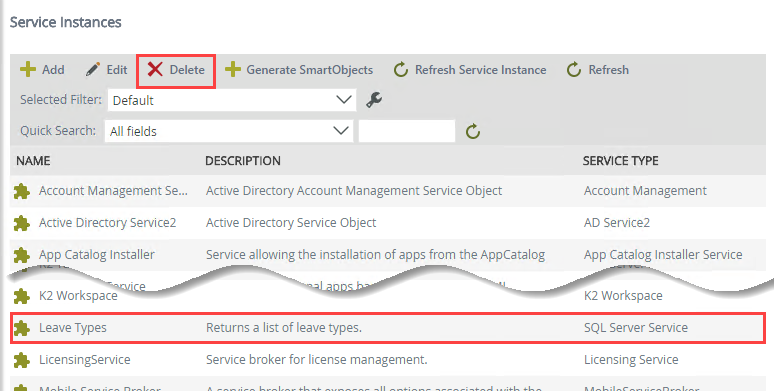The image size is (774, 391).
Task: Click the Add button
Action: click(x=42, y=70)
